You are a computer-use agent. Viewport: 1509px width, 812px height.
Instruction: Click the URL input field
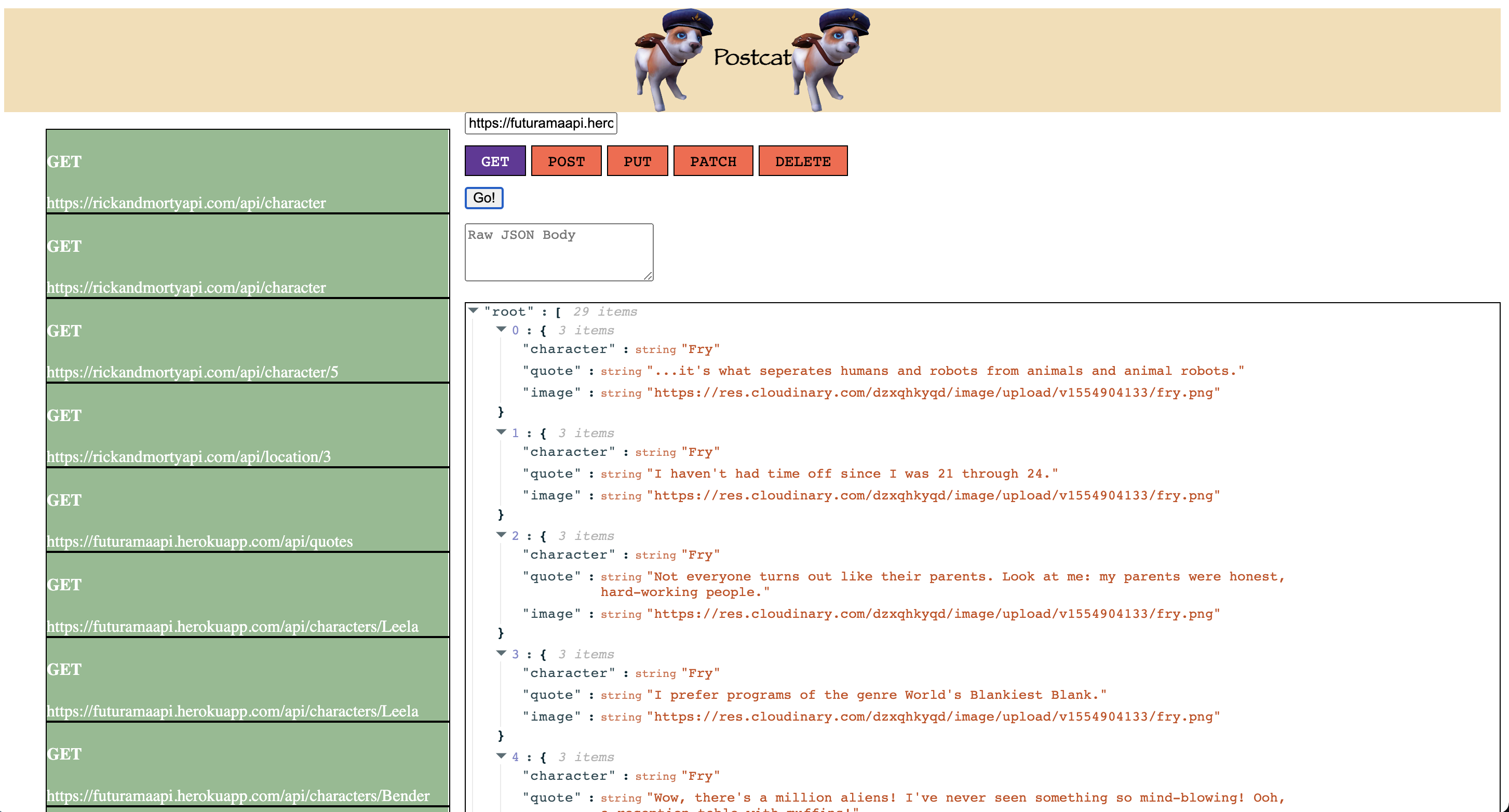tap(540, 123)
